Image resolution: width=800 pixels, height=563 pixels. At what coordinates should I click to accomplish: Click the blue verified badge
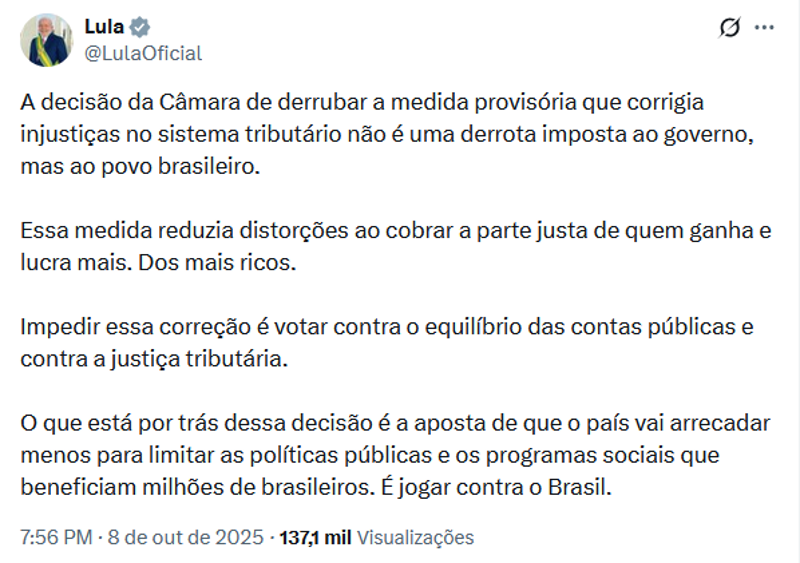(x=140, y=27)
